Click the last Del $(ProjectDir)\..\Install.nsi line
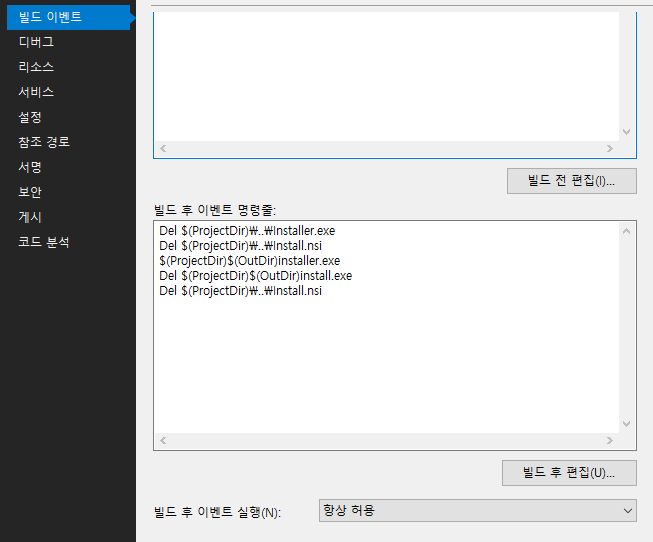This screenshot has width=653, height=542. pyautogui.click(x=240, y=291)
